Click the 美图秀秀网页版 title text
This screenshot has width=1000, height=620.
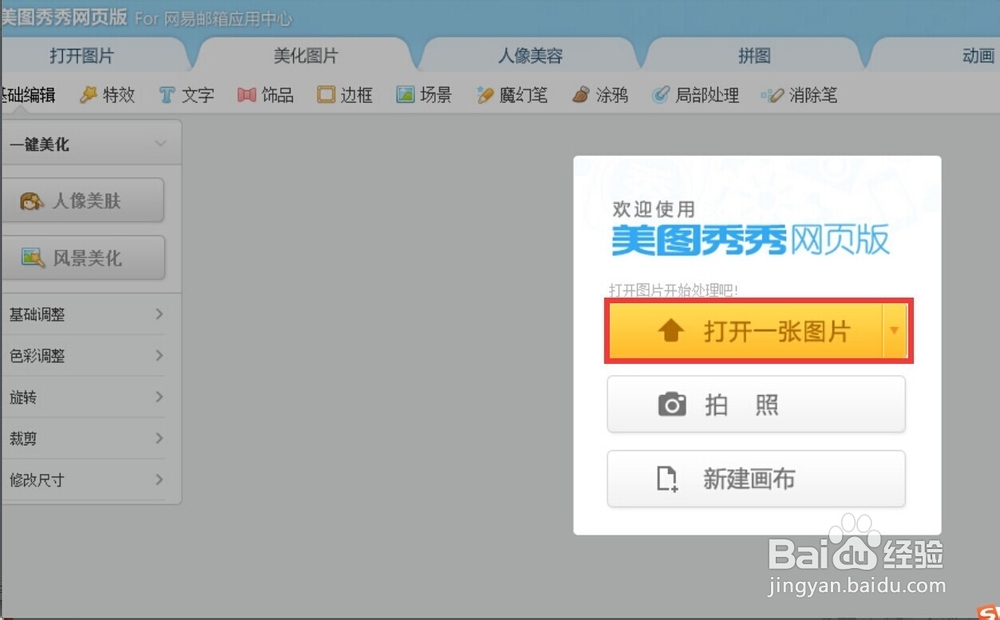(x=64, y=17)
